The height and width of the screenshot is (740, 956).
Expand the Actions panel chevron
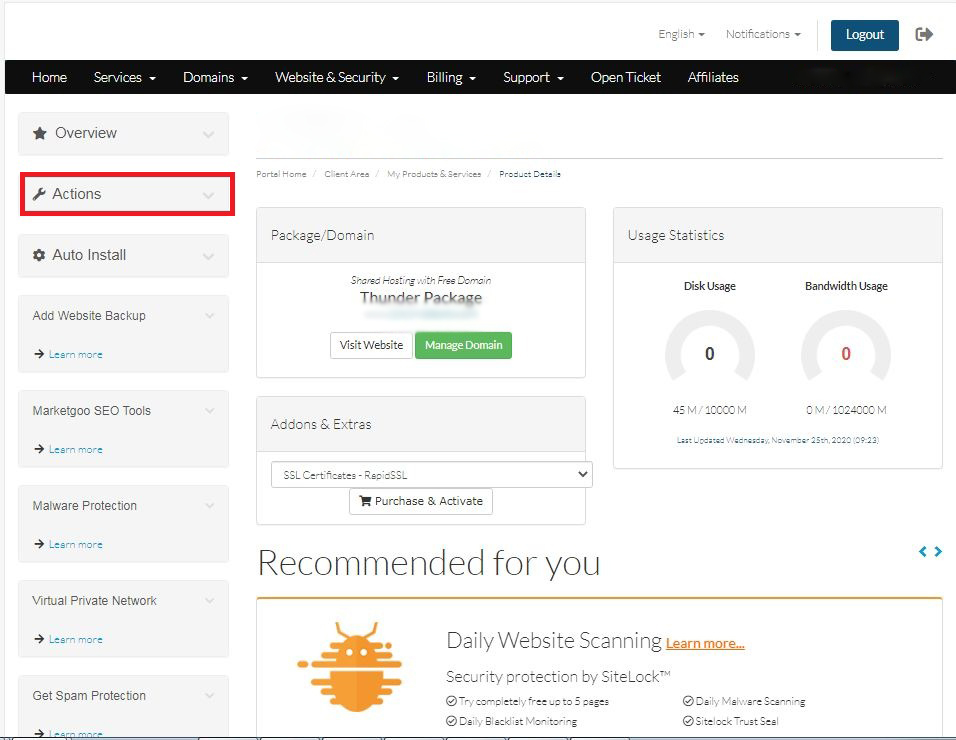click(x=208, y=195)
